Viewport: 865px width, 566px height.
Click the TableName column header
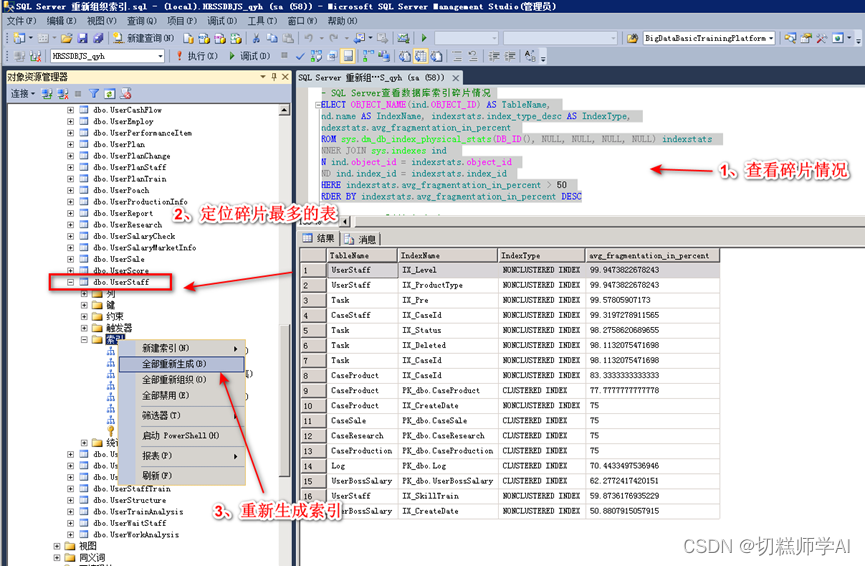tap(362, 255)
